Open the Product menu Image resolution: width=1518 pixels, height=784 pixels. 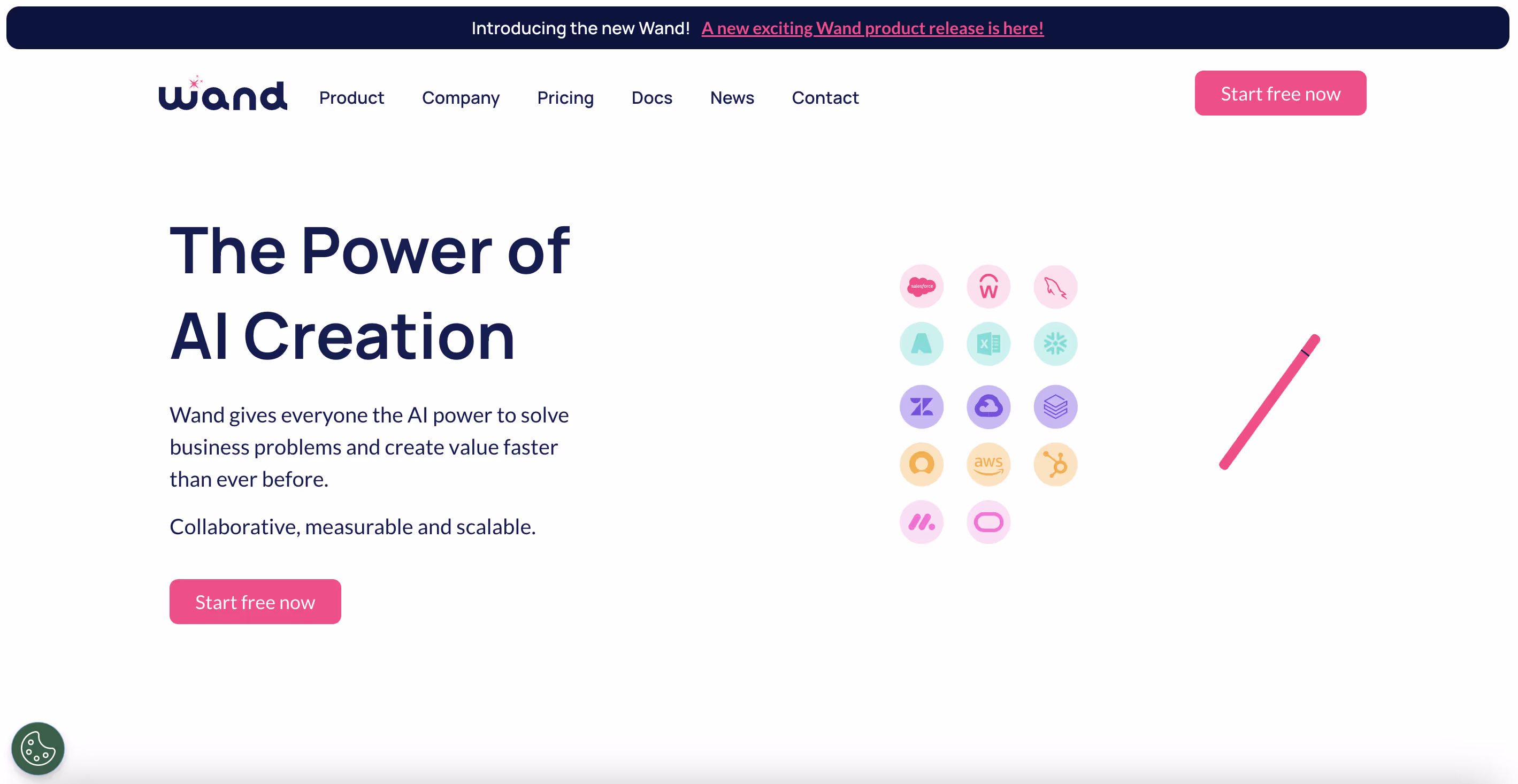pos(351,98)
